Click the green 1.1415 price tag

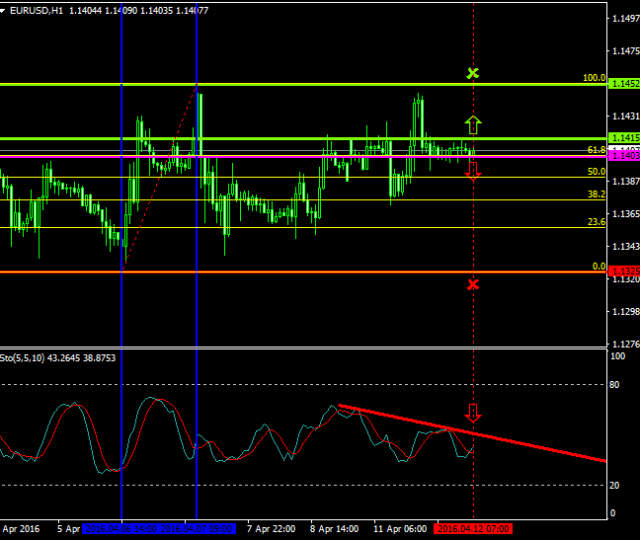[x=624, y=138]
